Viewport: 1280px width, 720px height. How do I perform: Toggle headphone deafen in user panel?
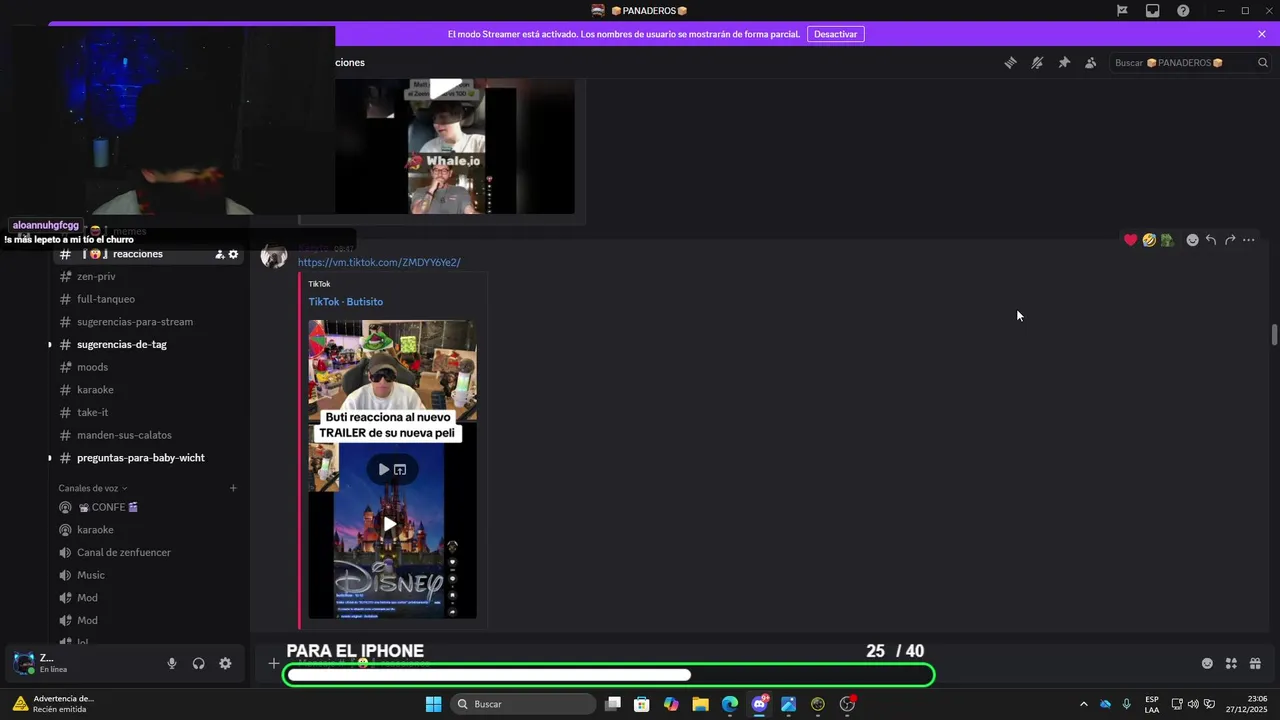198,663
